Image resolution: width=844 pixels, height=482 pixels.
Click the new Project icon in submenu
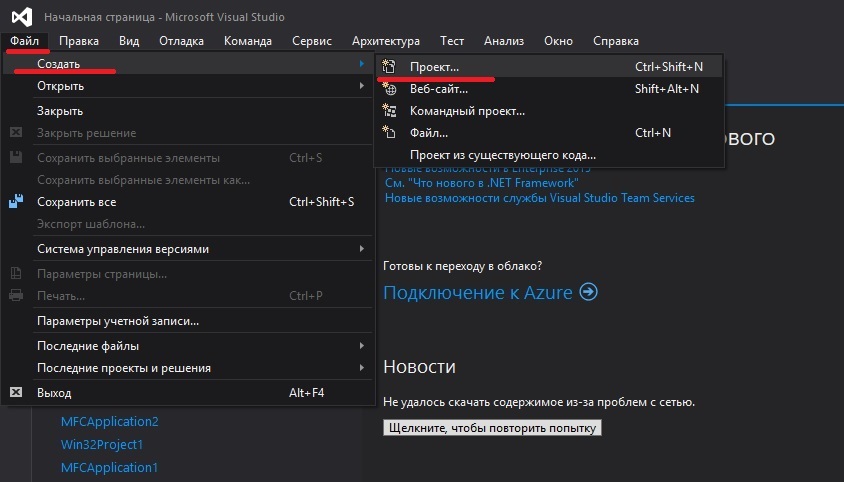tap(389, 67)
